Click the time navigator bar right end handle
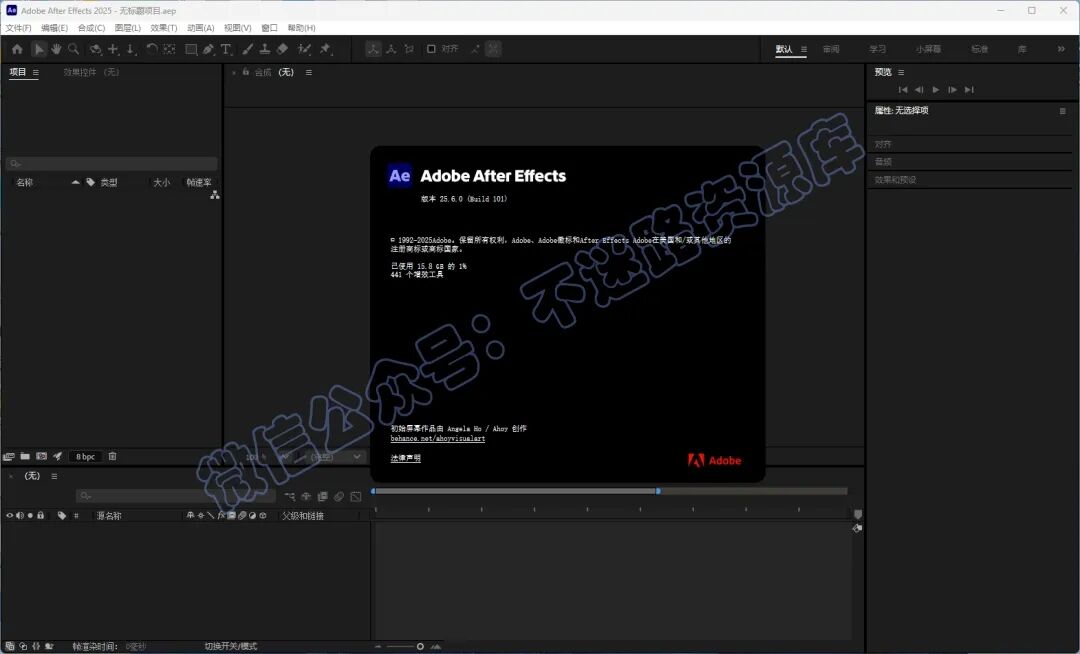1080x654 pixels. [x=658, y=491]
